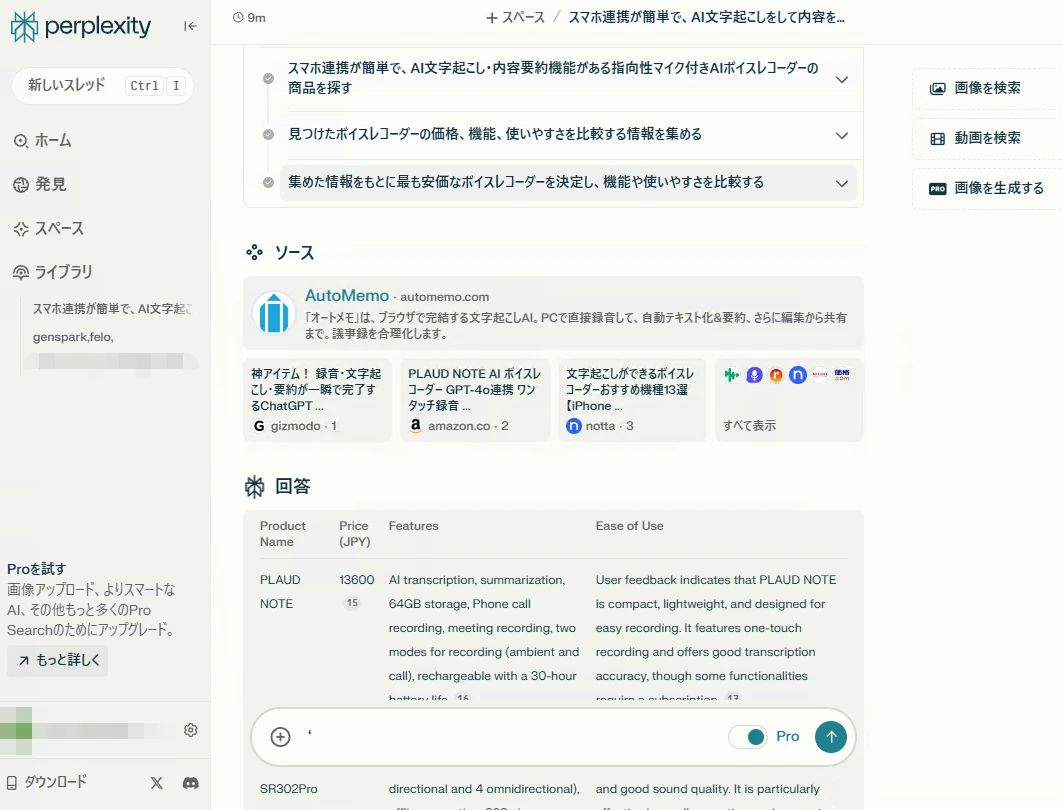Open the Discord icon link
The image size is (1063, 810).
tap(190, 783)
